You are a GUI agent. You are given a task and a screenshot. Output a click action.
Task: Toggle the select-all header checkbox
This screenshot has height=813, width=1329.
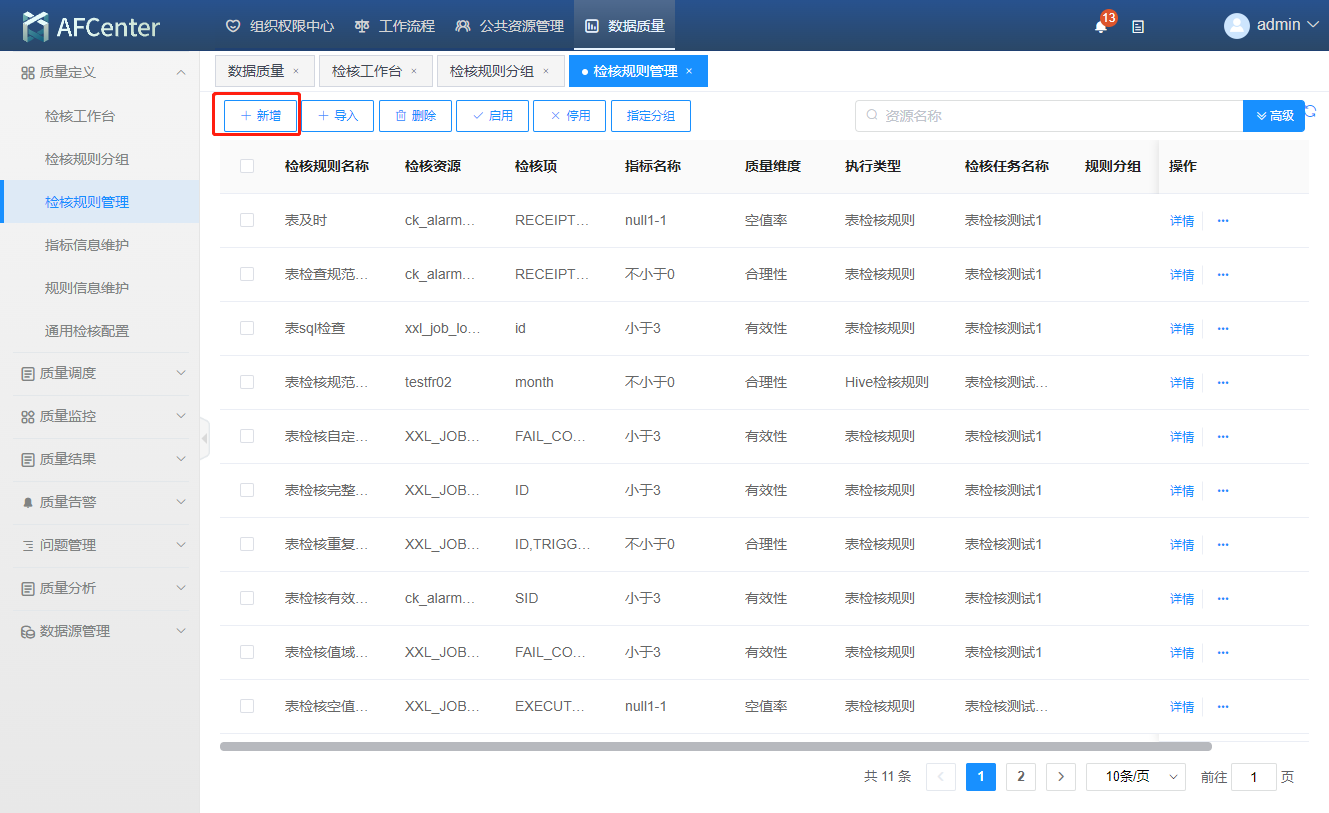pos(247,166)
